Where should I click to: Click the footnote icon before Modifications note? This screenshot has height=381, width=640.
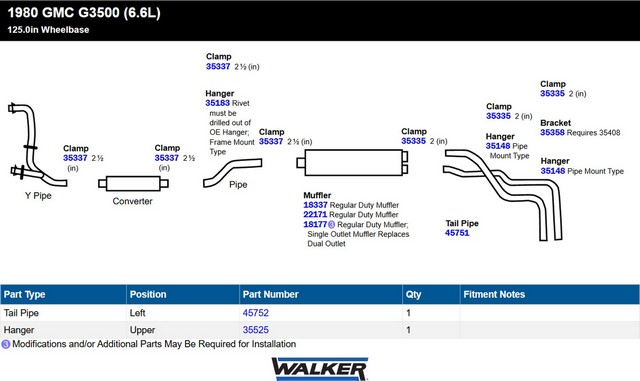[x=6, y=344]
